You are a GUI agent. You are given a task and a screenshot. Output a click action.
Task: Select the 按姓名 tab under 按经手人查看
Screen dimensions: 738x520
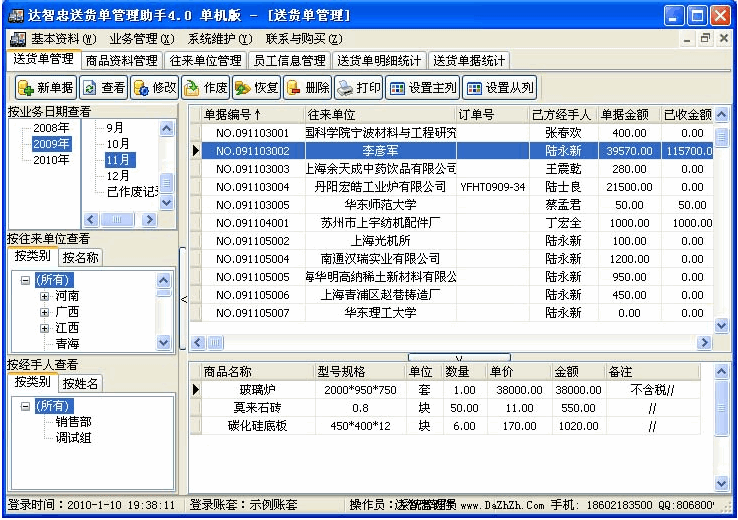(80, 384)
